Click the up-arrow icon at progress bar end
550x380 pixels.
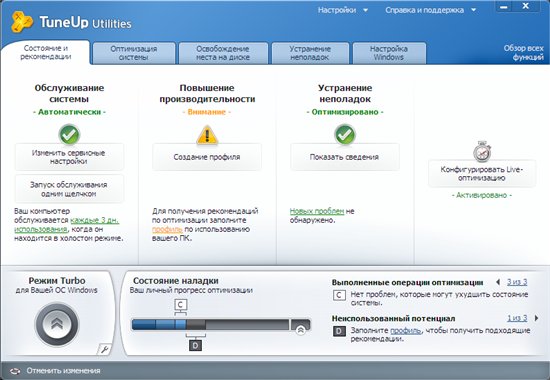point(301,330)
